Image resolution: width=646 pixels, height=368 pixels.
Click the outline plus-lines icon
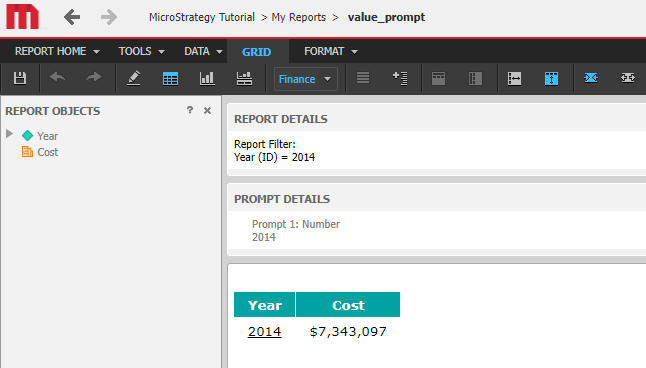tap(400, 78)
